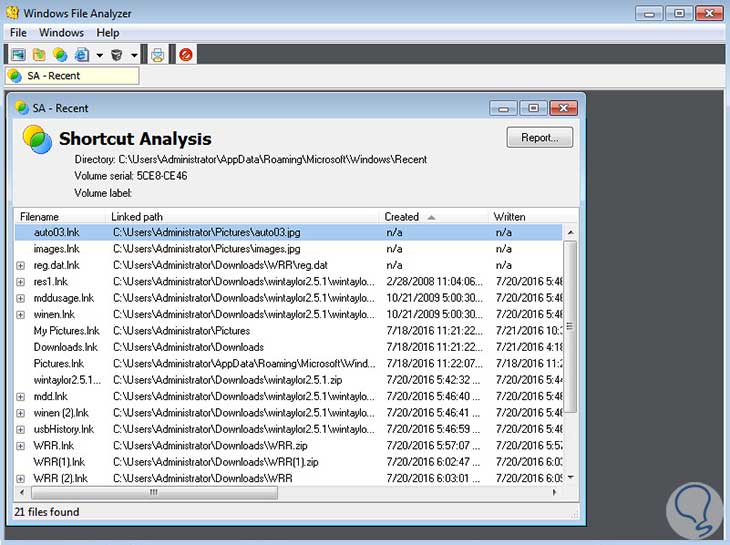Screen dimensions: 730x545
Task: Launch the Prefetch Analyzer folder icon
Action: (x=39, y=55)
